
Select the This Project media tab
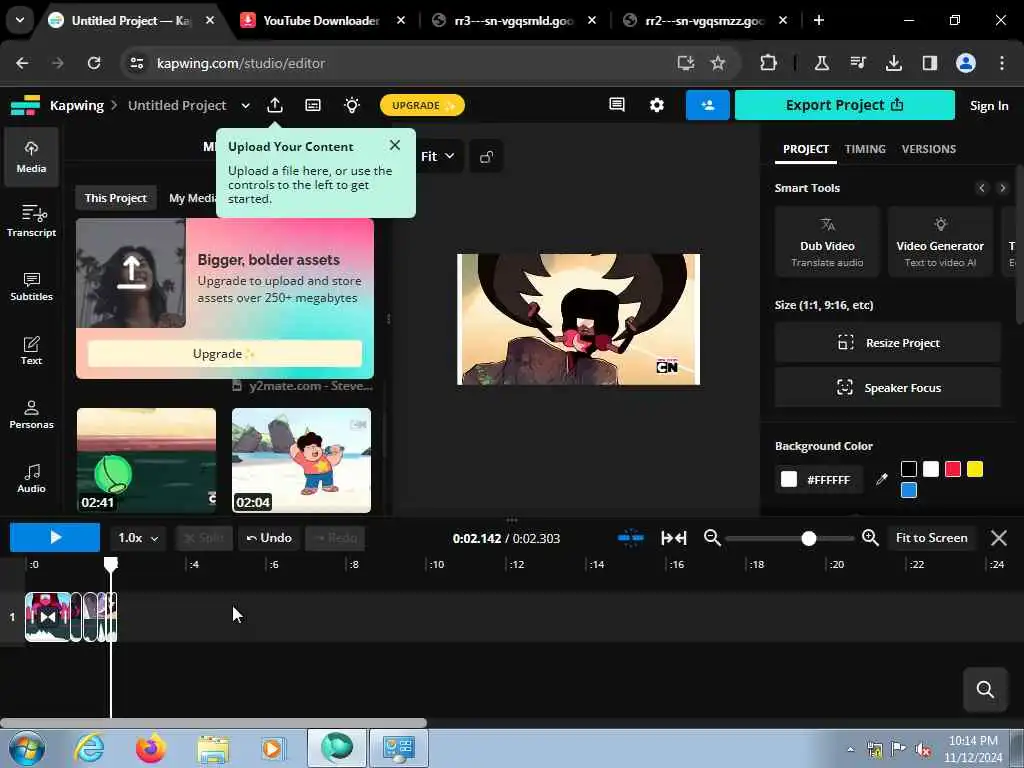coord(116,198)
